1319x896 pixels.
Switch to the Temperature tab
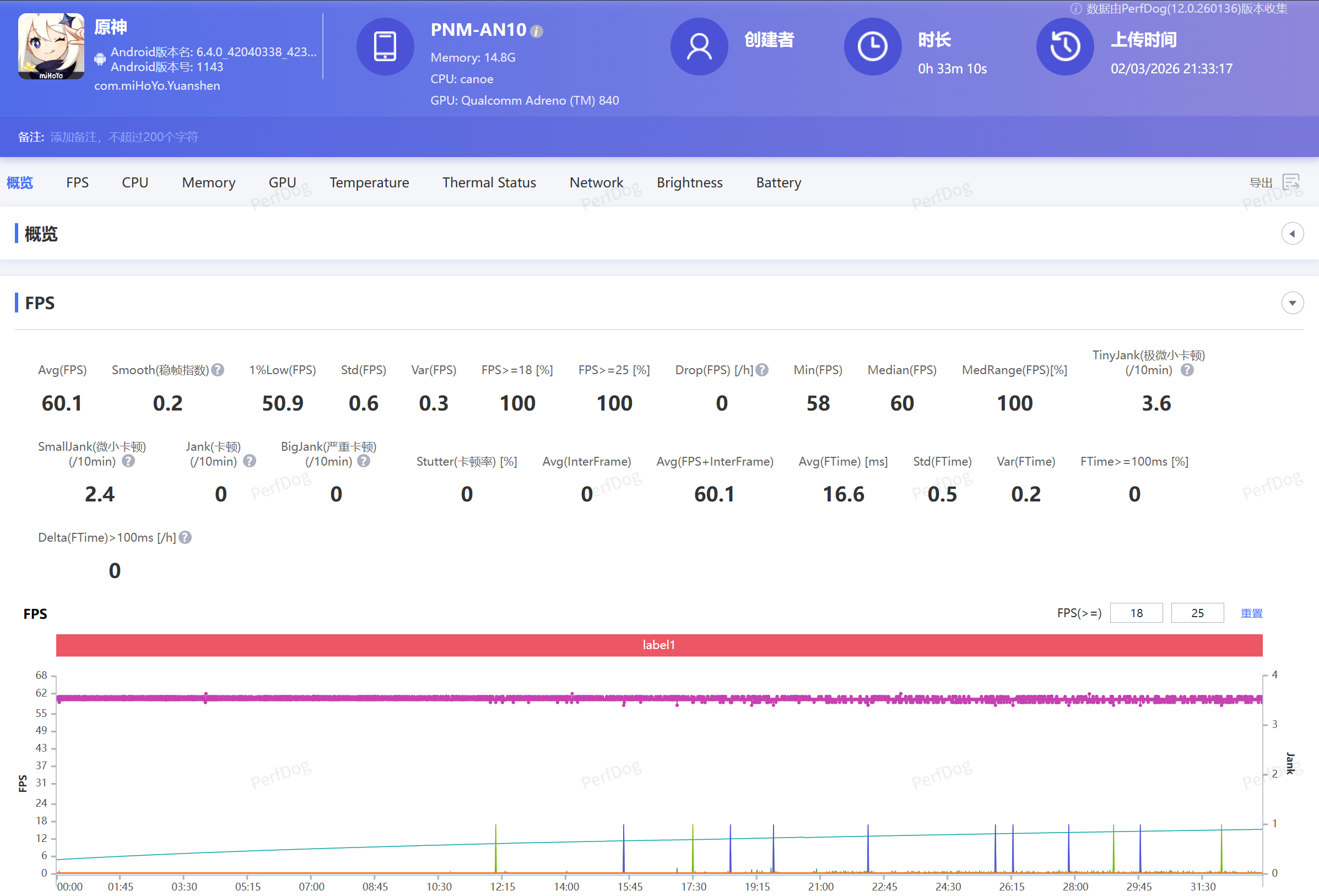(x=369, y=182)
